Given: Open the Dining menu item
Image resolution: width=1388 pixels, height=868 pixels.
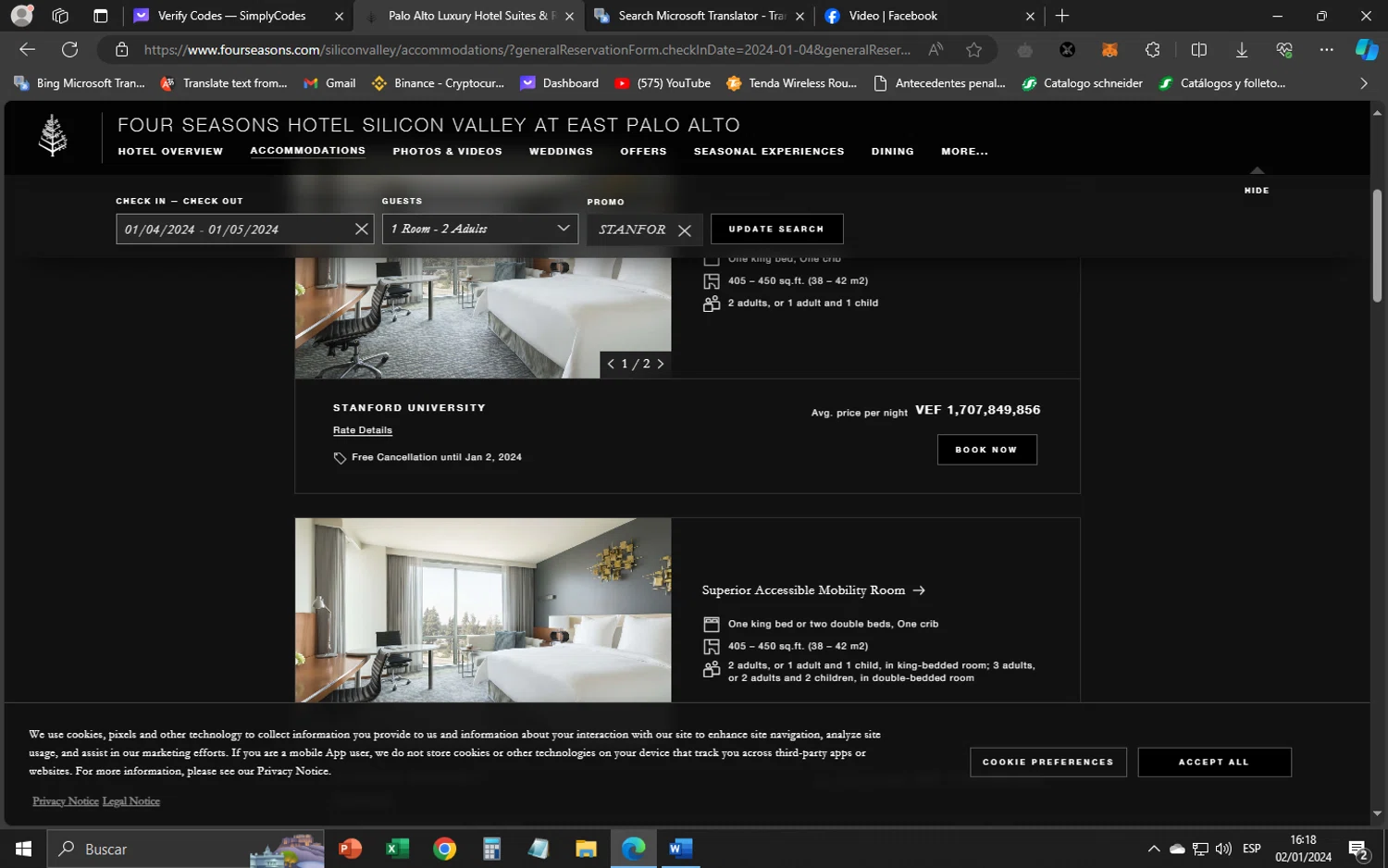Looking at the screenshot, I should pyautogui.click(x=892, y=152).
